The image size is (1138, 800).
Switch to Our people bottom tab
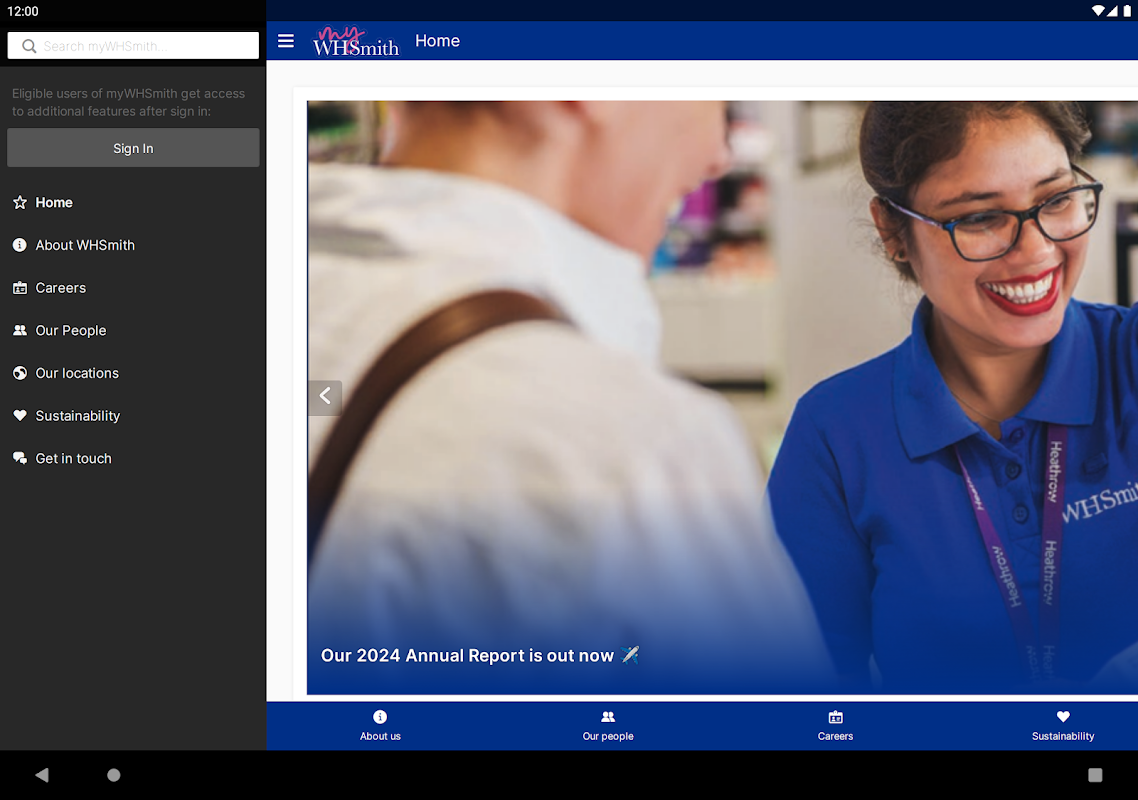point(608,726)
